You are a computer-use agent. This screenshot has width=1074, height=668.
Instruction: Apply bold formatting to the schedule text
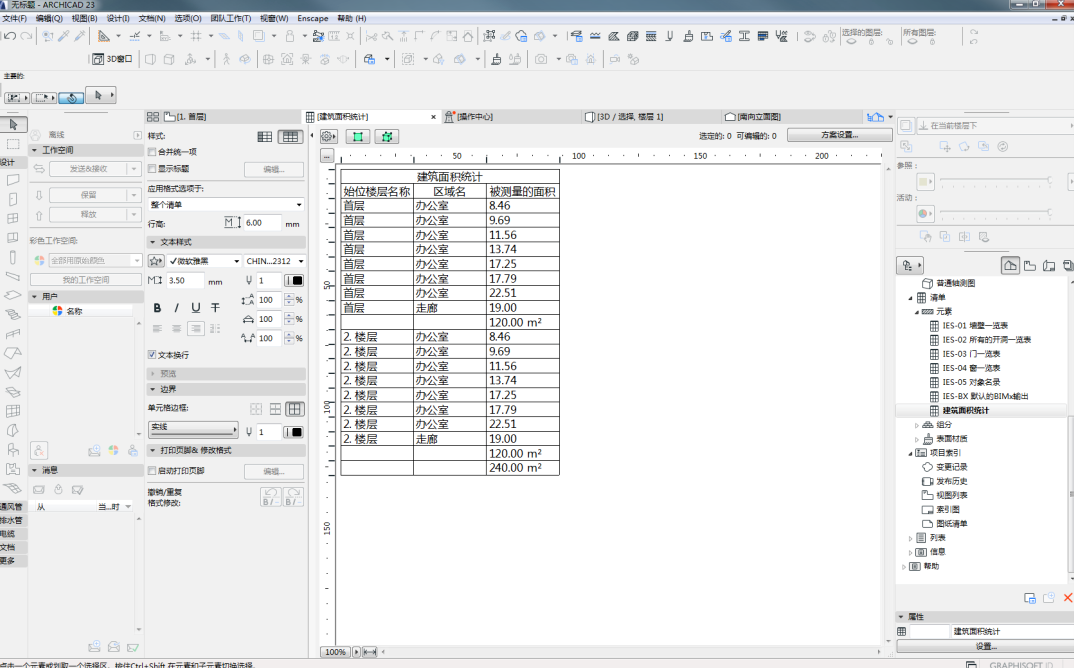(x=158, y=308)
